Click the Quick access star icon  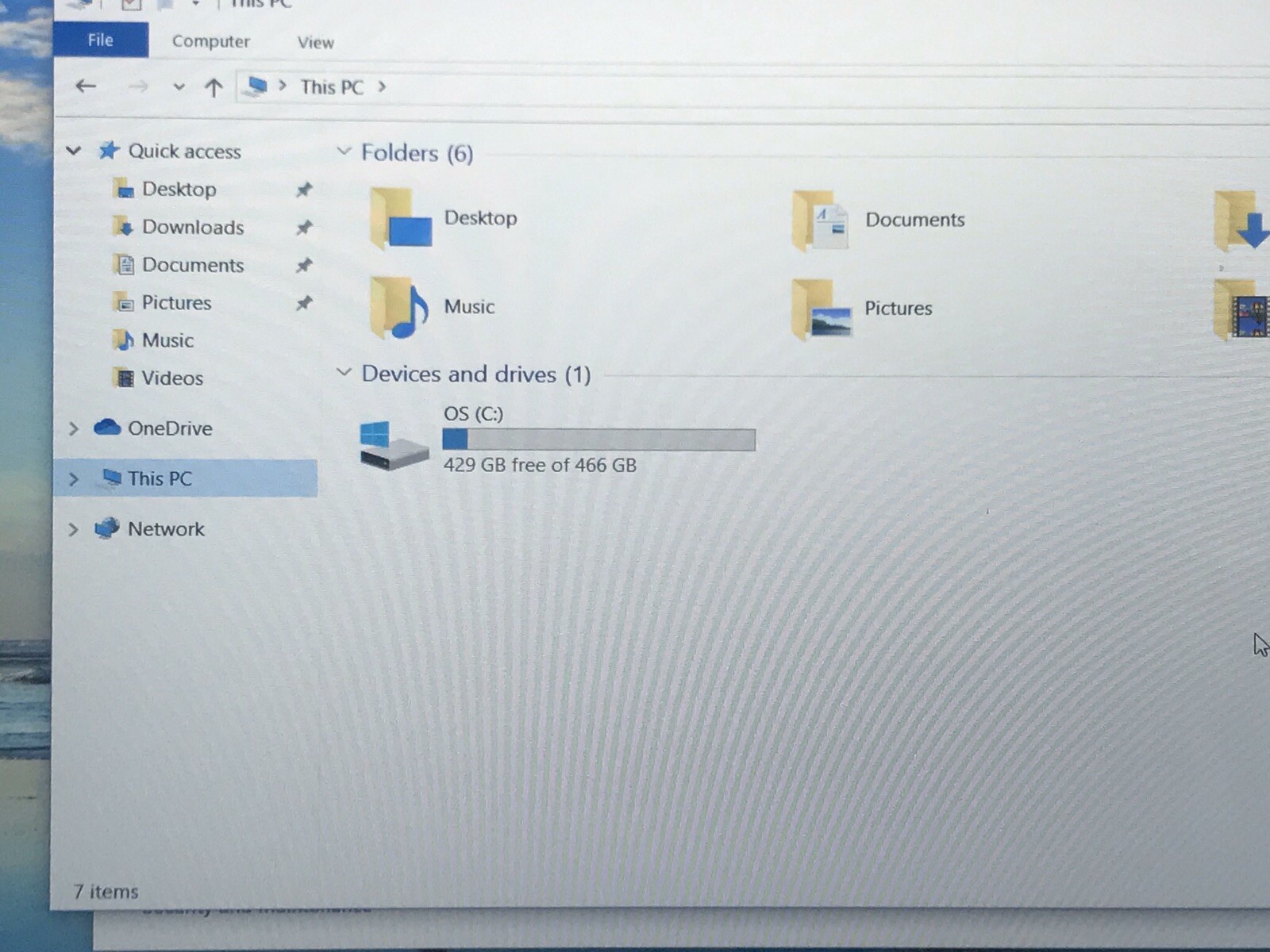point(109,150)
